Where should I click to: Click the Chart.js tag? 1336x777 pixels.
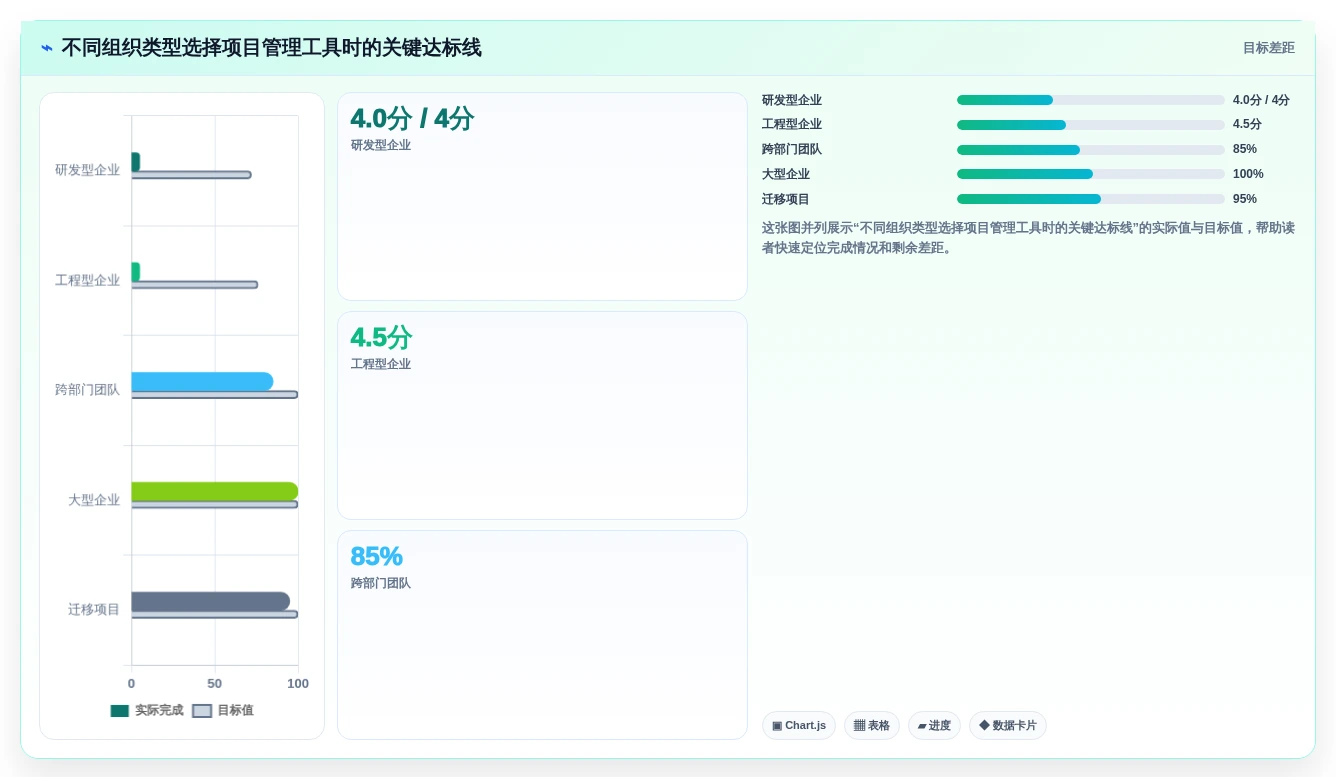coord(799,726)
